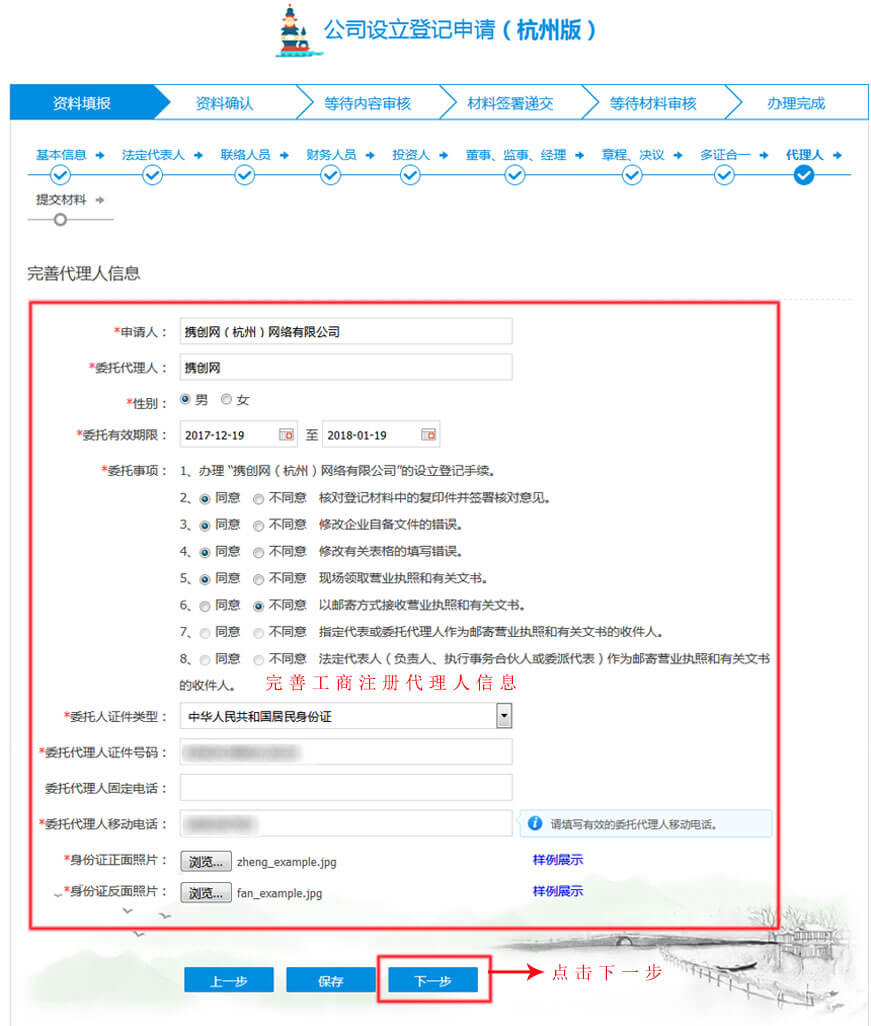This screenshot has height=1026, width=871.
Task: Open the calendar picker for 2018-01-19 date
Action: [428, 434]
